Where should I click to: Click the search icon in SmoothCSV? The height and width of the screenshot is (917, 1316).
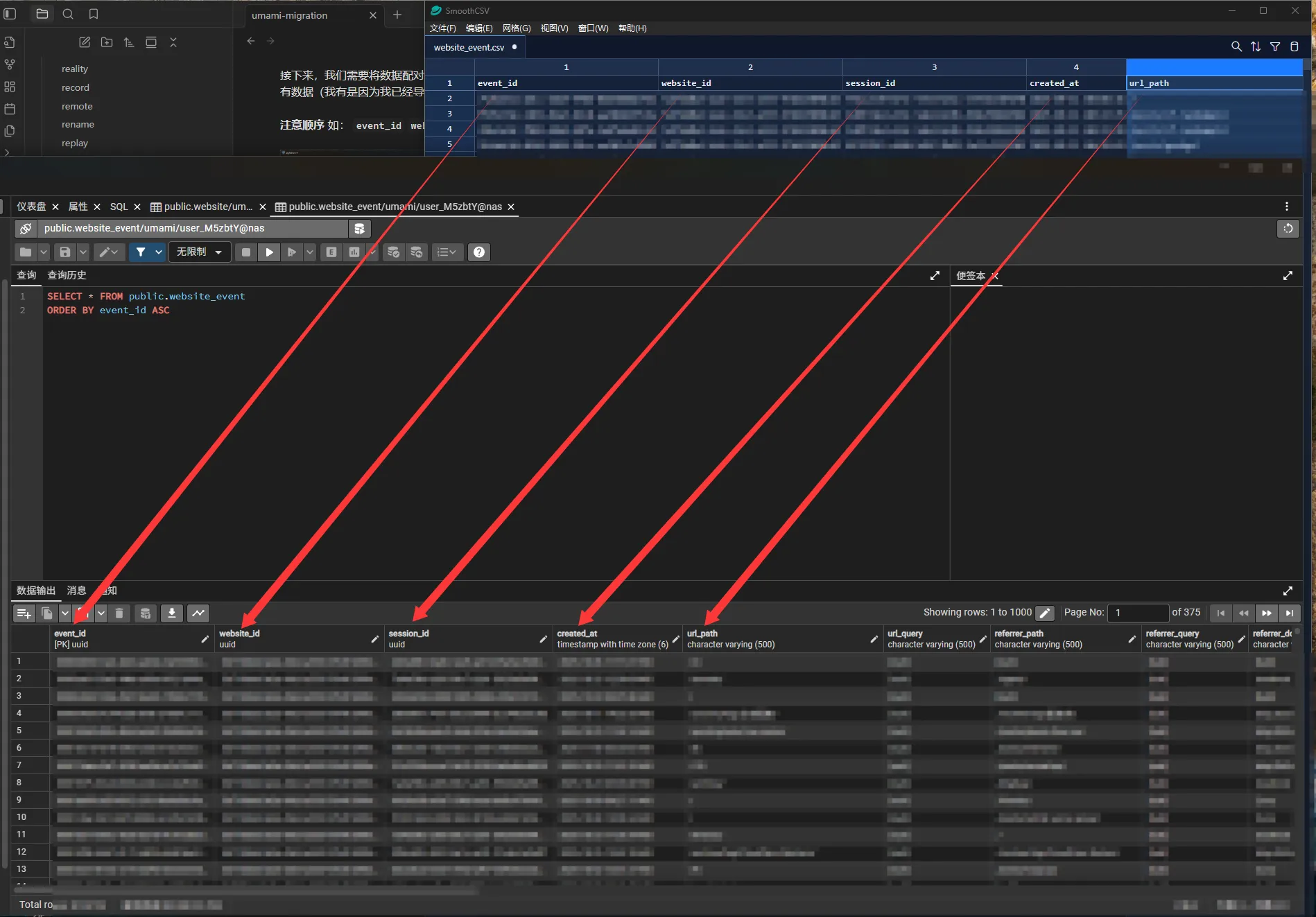point(1236,46)
